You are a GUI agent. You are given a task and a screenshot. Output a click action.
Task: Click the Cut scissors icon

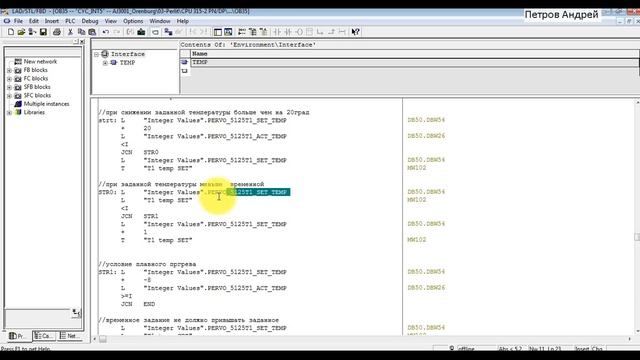point(70,32)
